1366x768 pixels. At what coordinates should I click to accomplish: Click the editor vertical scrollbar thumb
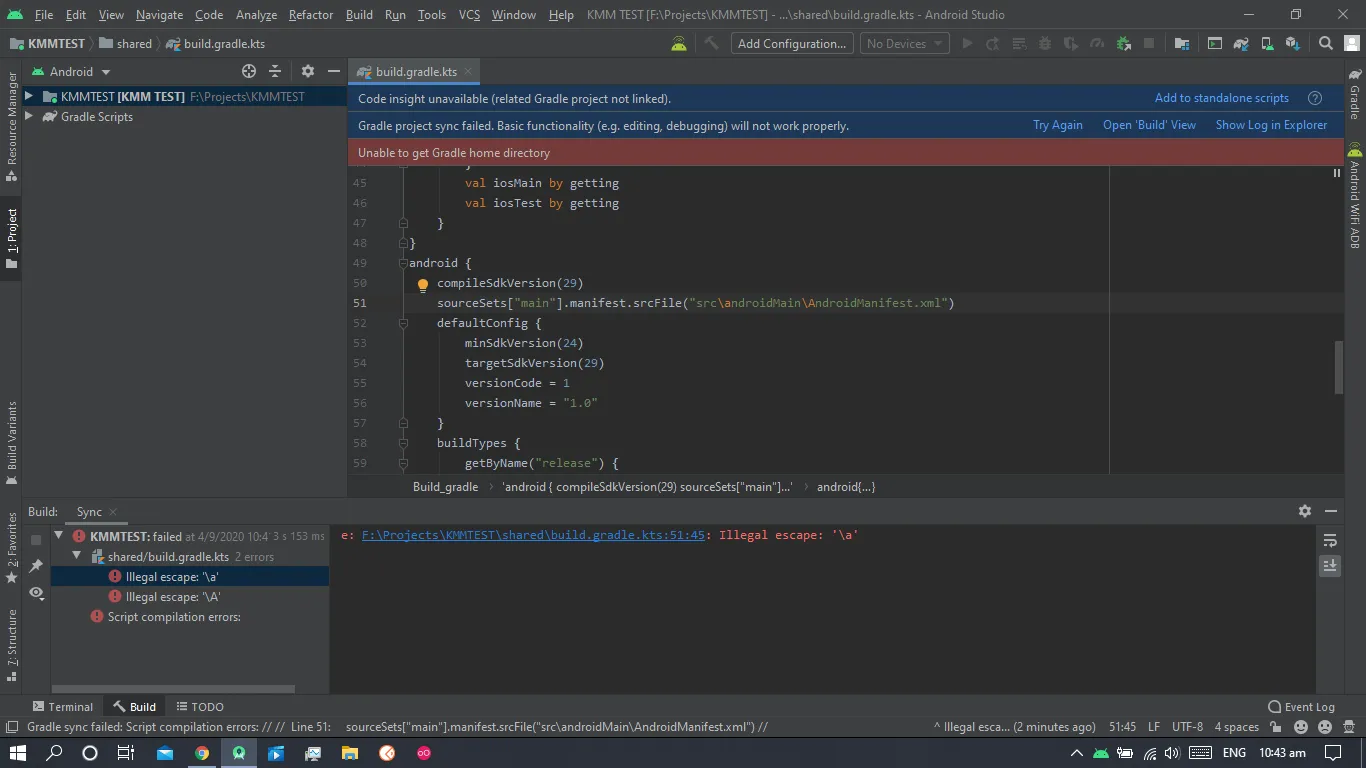(1338, 367)
